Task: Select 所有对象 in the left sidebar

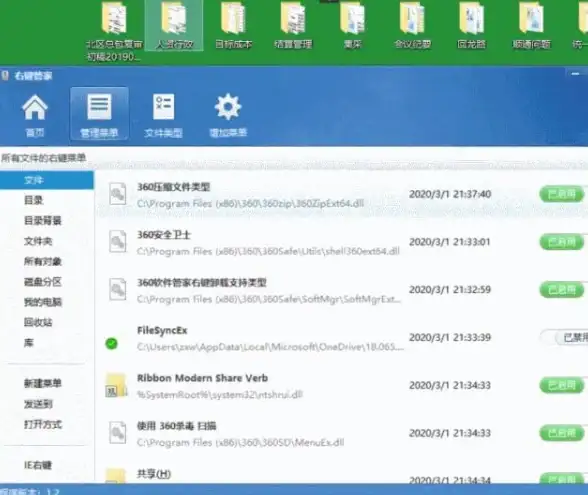Action: 43,261
